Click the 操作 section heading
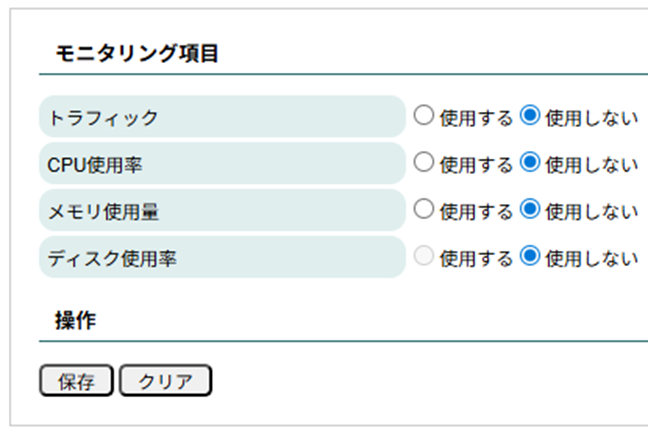This screenshot has height=431, width=648. pos(75,320)
